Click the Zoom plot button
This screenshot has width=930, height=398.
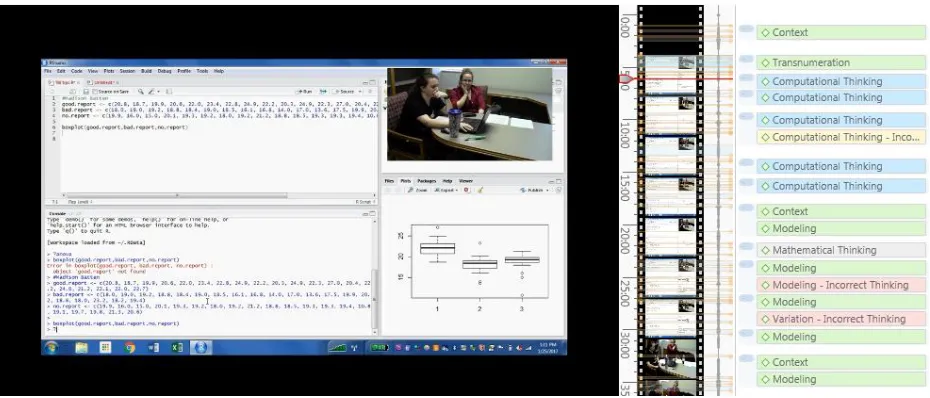click(x=418, y=190)
